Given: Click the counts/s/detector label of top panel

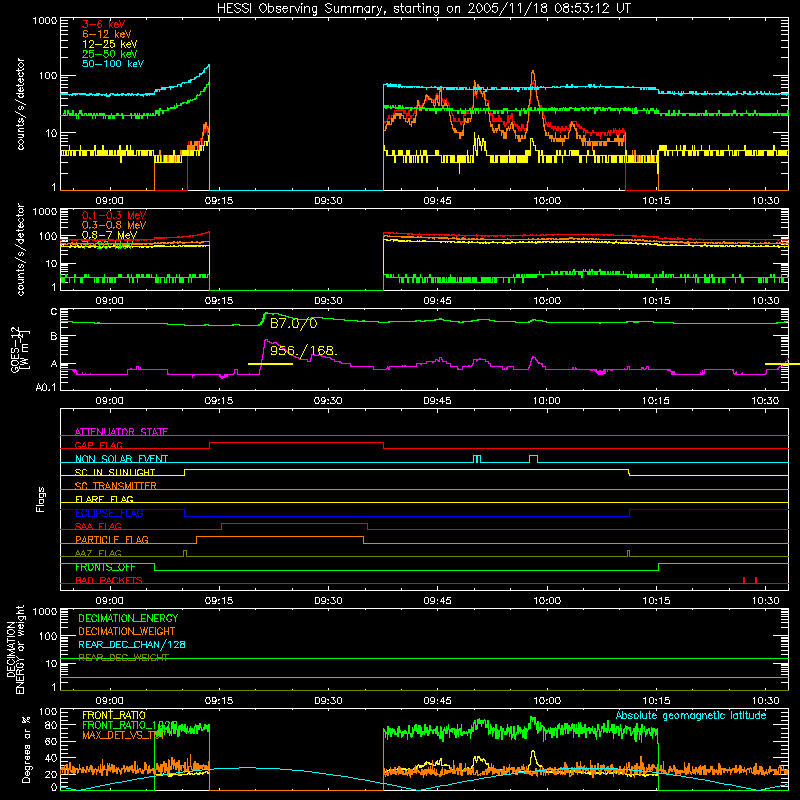Looking at the screenshot, I should (x=20, y=104).
